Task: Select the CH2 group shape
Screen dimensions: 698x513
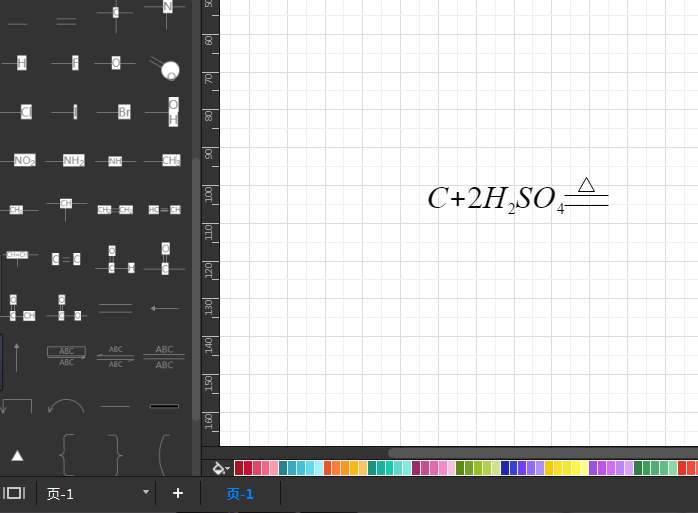Action: click(x=18, y=210)
